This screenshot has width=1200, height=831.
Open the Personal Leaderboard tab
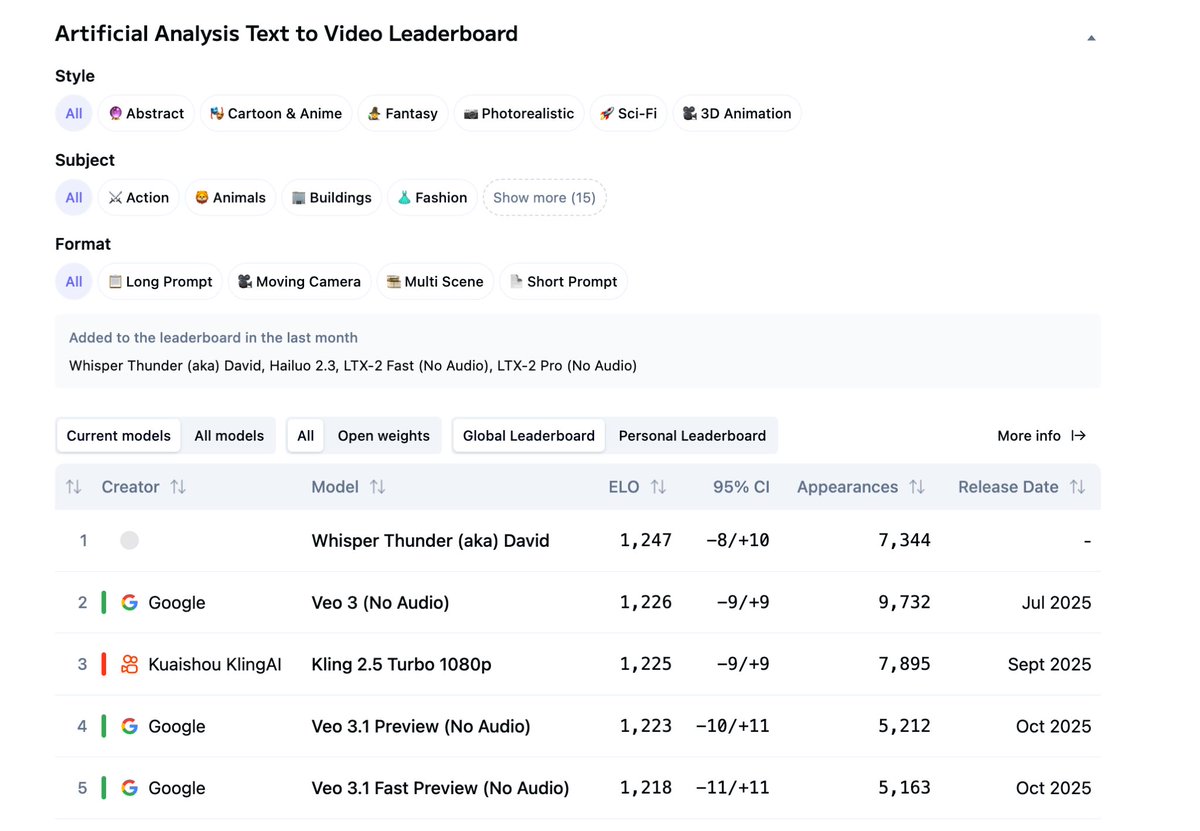click(x=692, y=435)
